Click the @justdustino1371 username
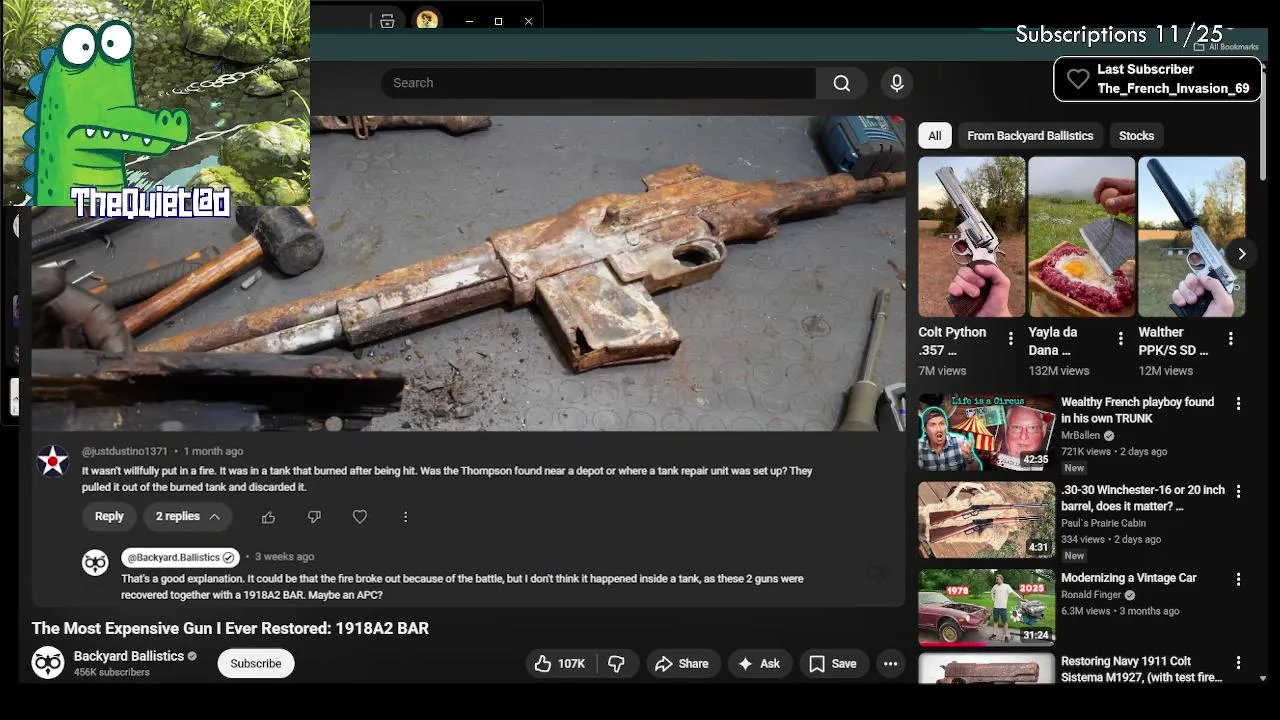 125,451
